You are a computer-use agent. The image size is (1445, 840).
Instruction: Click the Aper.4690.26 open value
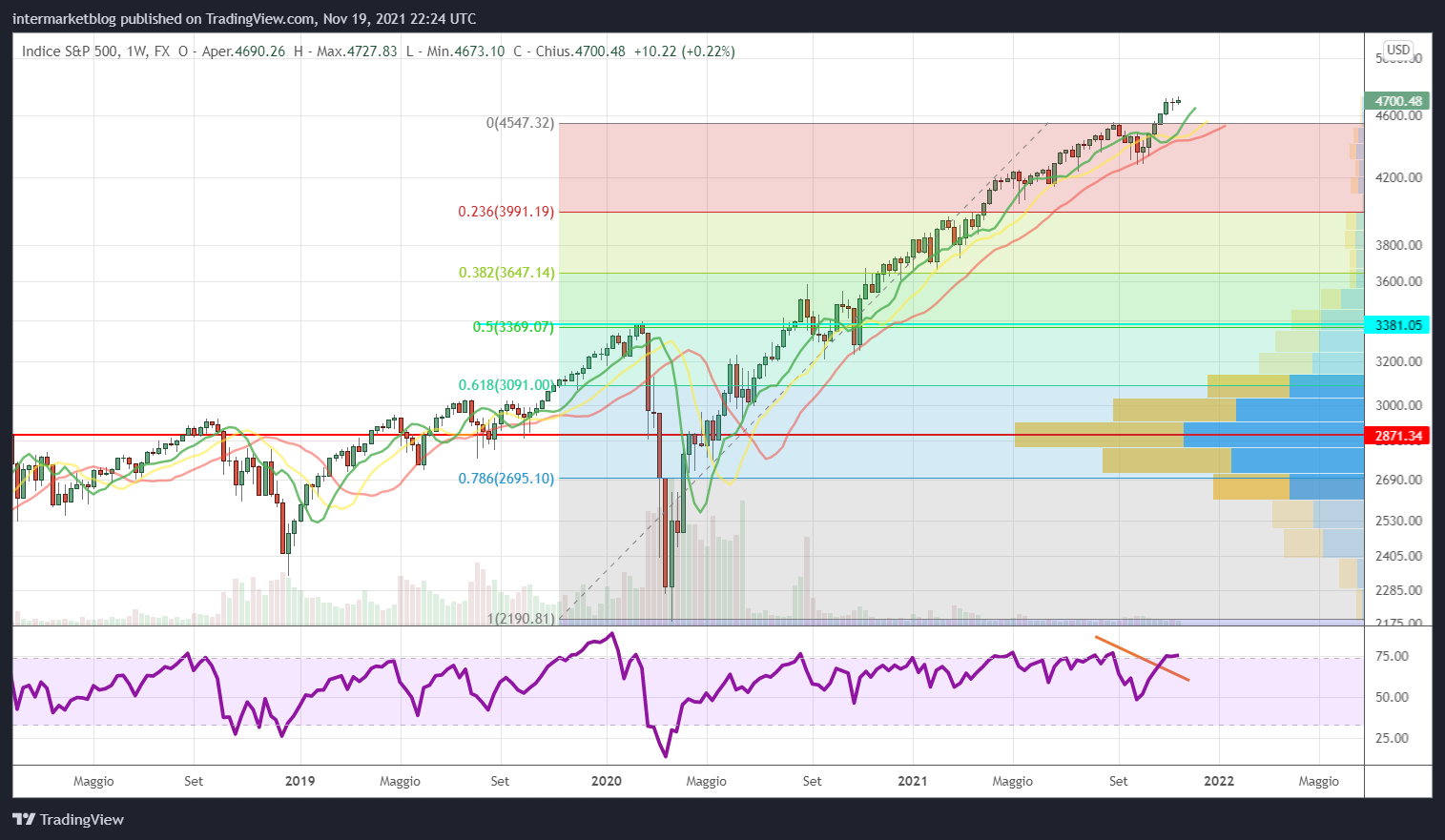[243, 51]
